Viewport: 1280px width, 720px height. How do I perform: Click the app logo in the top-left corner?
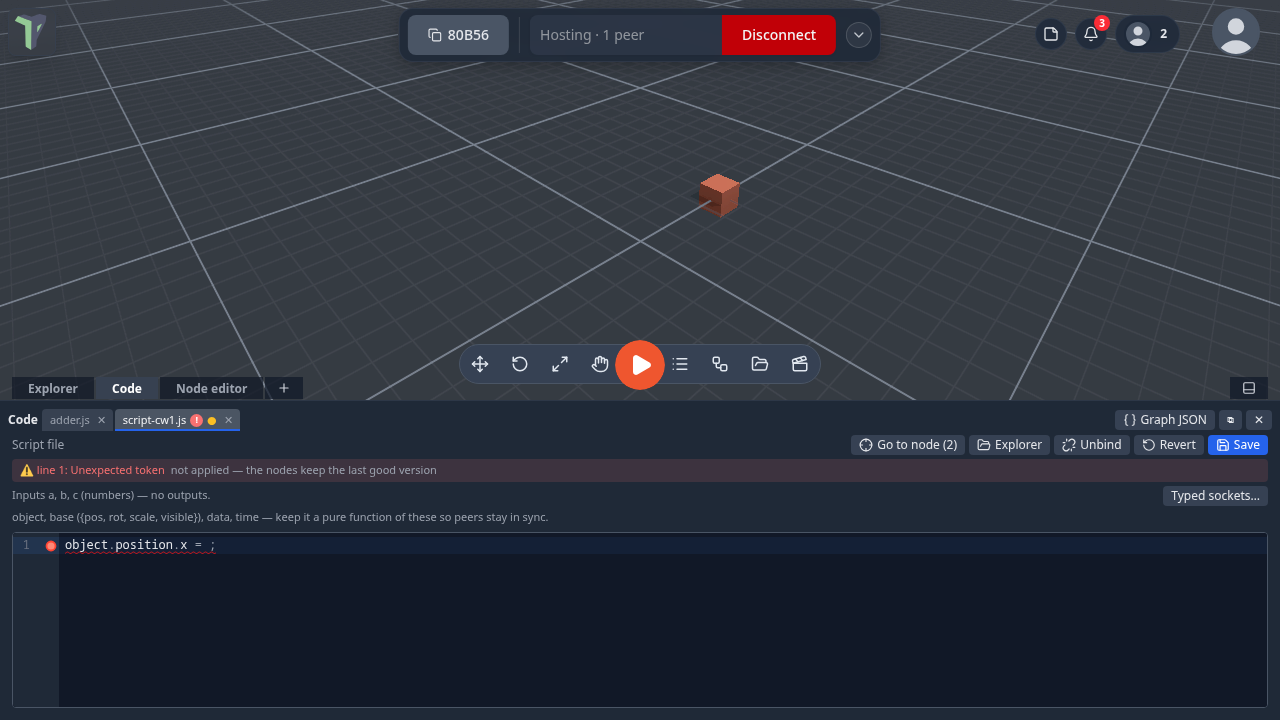pyautogui.click(x=31, y=32)
